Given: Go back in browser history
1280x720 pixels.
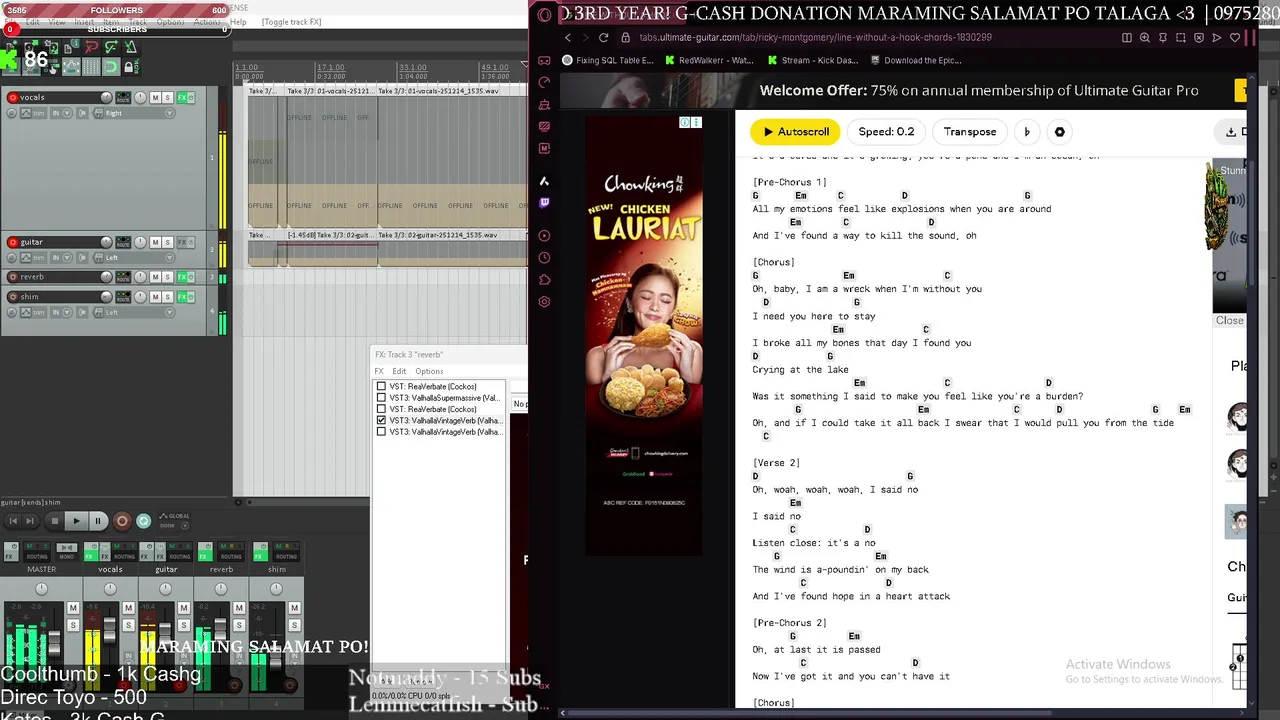Looking at the screenshot, I should [x=568, y=37].
